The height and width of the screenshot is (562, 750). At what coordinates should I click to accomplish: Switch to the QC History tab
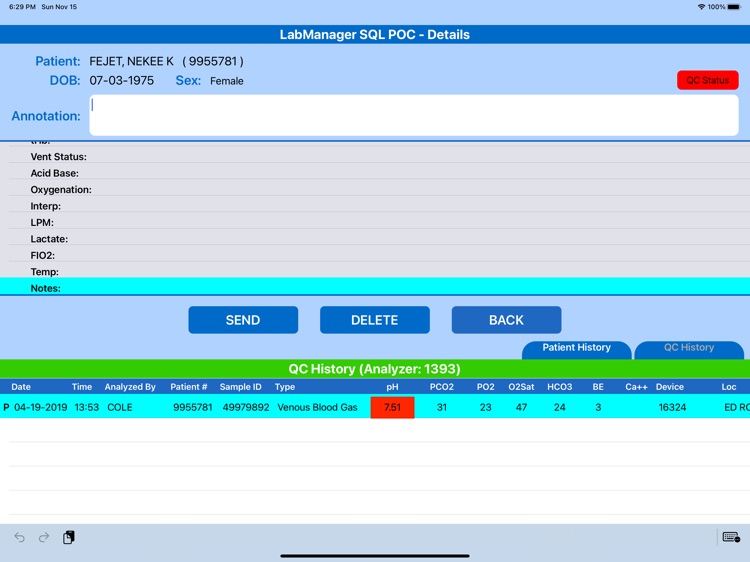tap(689, 349)
